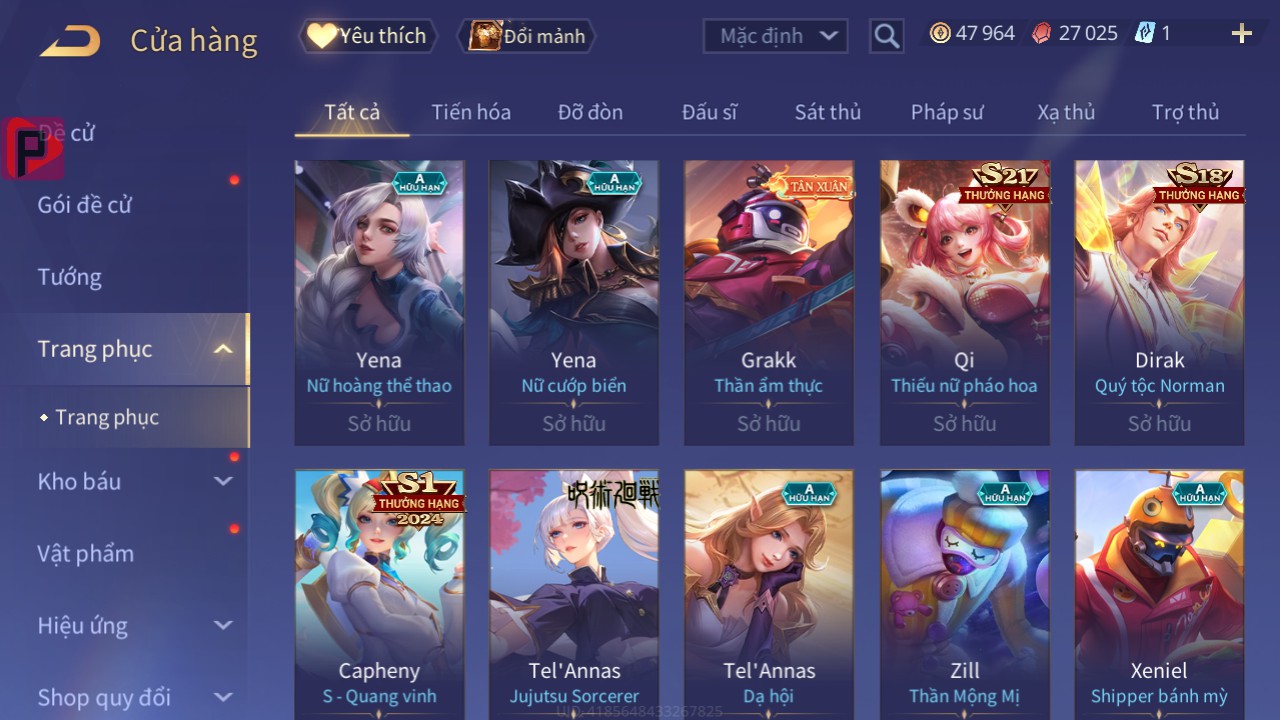Click the gold coin balance icon
This screenshot has width=1280, height=720.
940,33
